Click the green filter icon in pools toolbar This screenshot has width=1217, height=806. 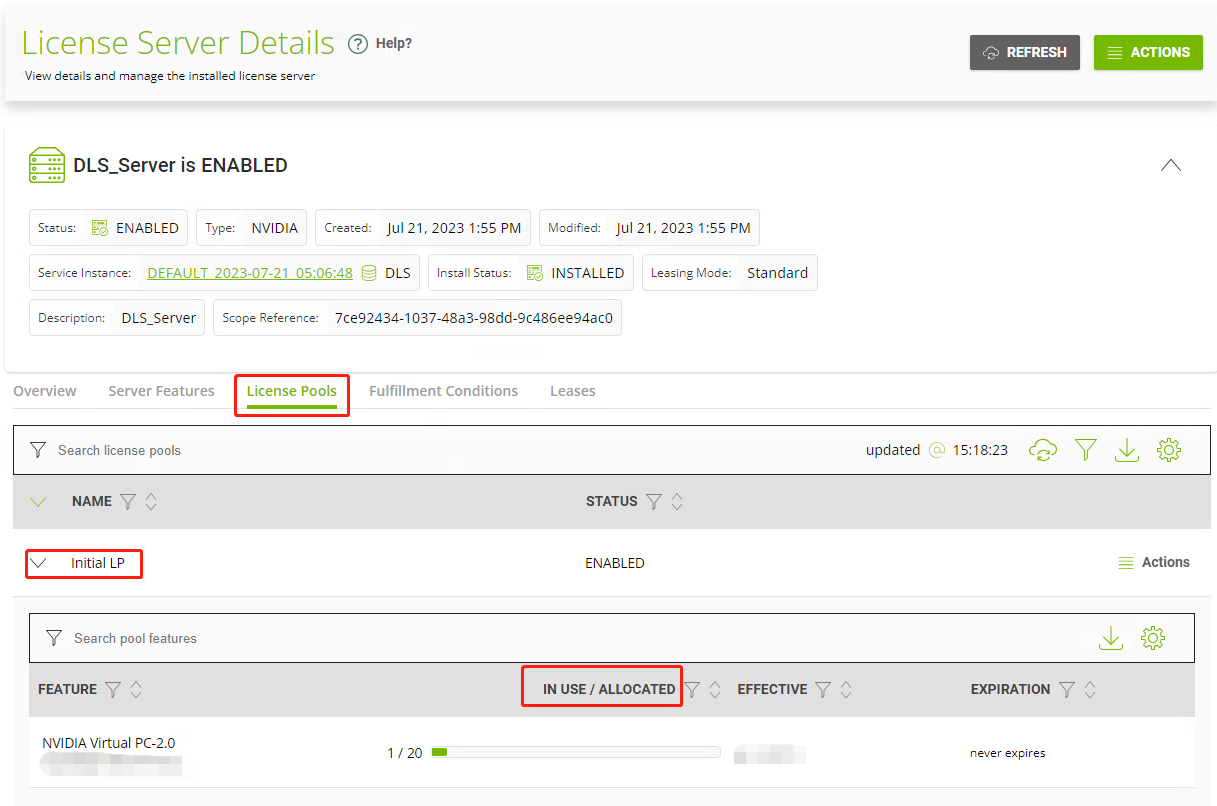click(x=1086, y=450)
